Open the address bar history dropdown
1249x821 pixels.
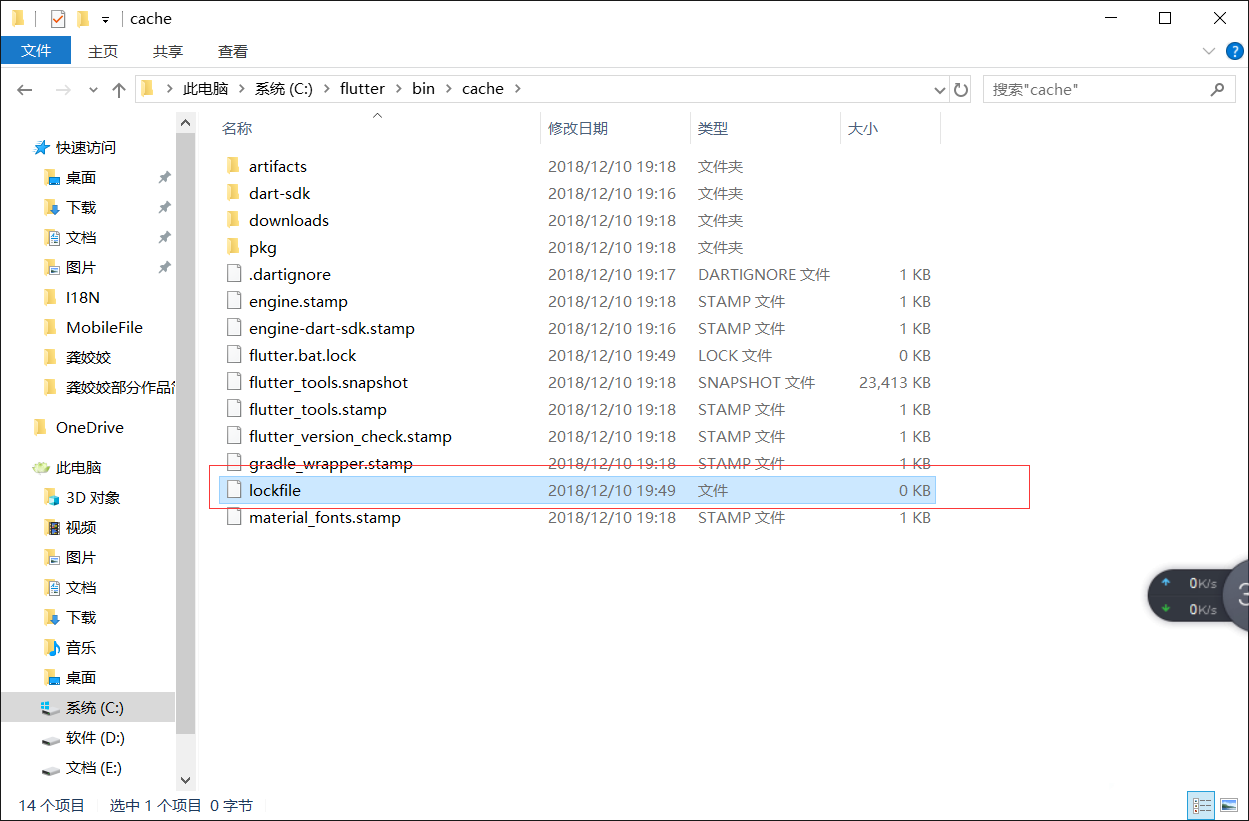pyautogui.click(x=939, y=89)
